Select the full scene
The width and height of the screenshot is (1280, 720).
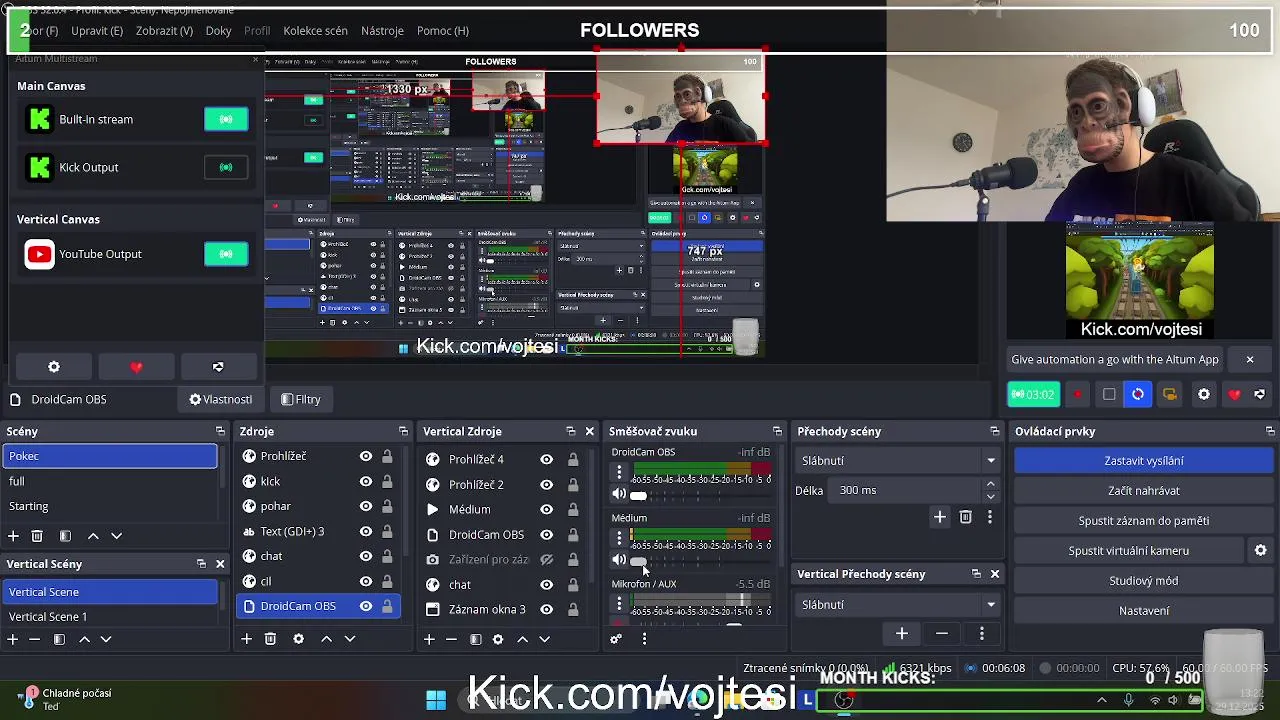click(110, 481)
